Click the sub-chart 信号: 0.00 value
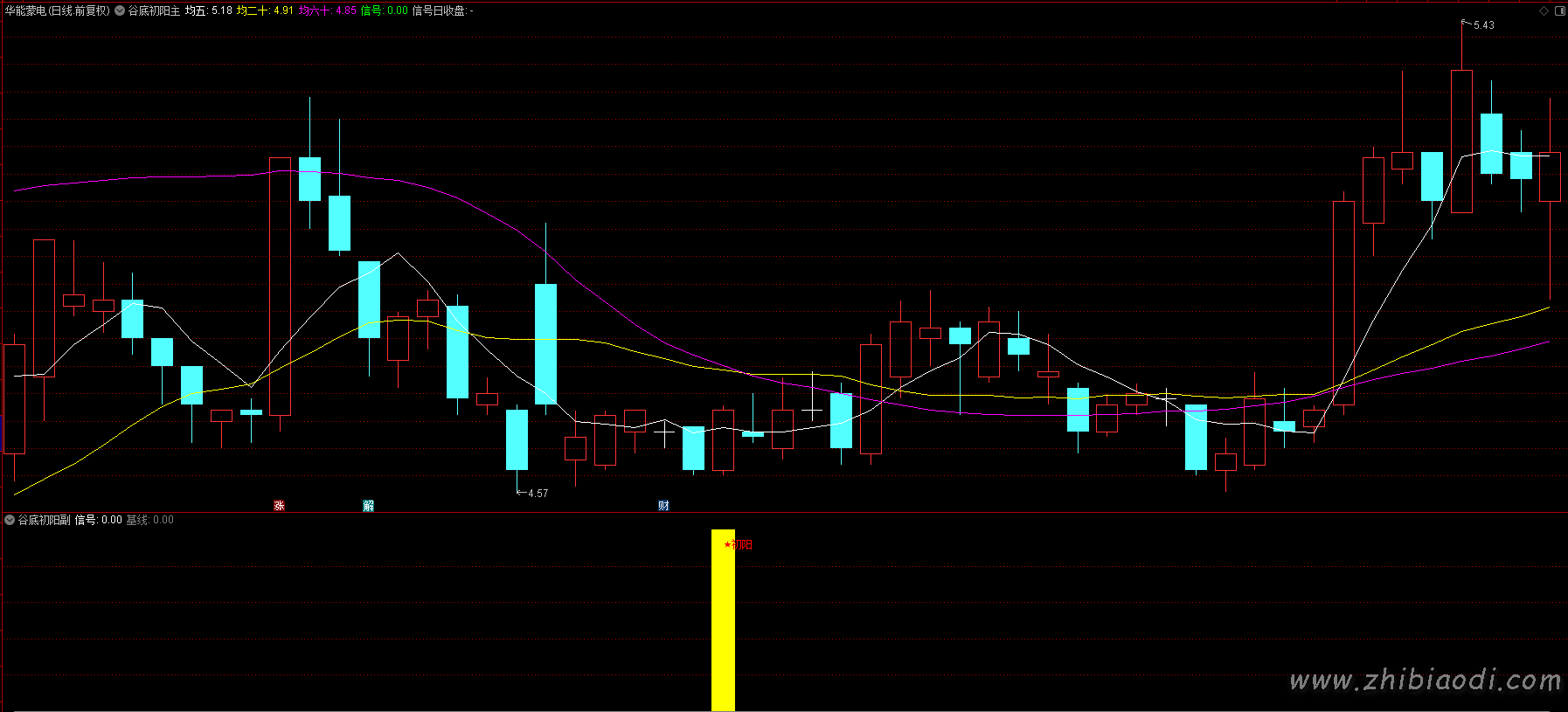 [99, 520]
